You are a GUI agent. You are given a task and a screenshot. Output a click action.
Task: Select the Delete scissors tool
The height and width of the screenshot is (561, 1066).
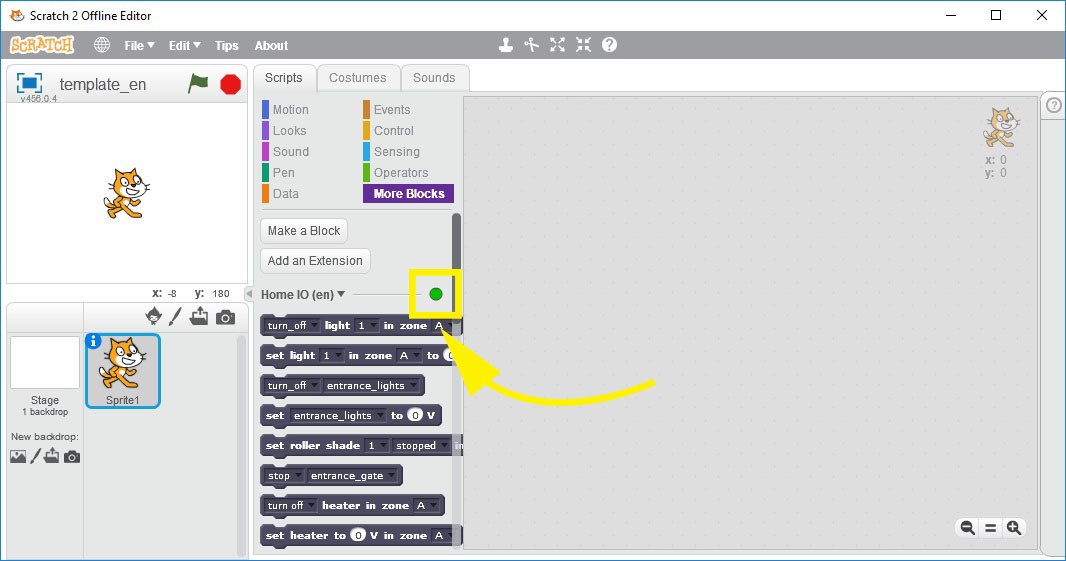[x=532, y=45]
